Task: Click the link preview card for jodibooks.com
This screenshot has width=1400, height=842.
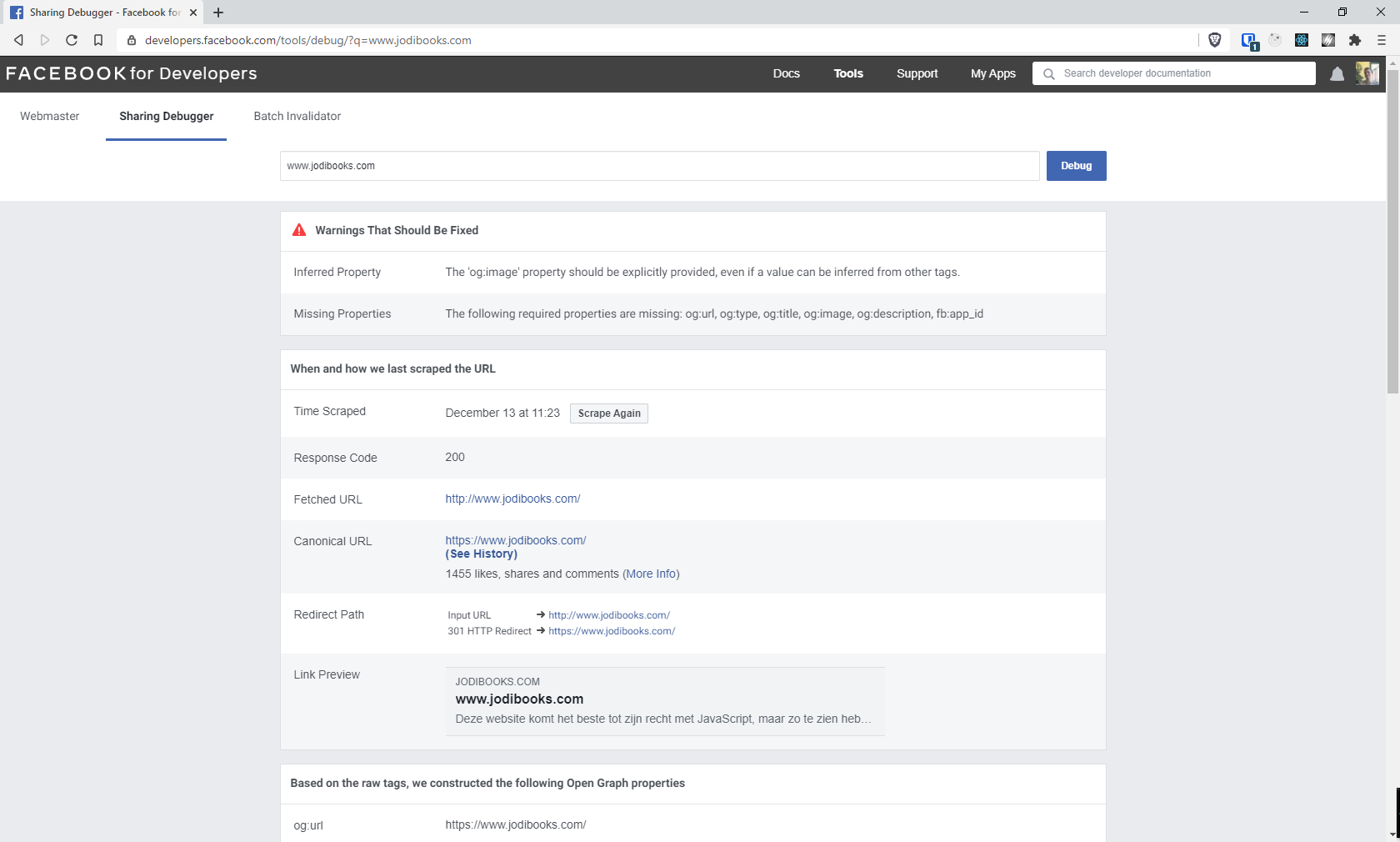Action: pyautogui.click(x=665, y=701)
